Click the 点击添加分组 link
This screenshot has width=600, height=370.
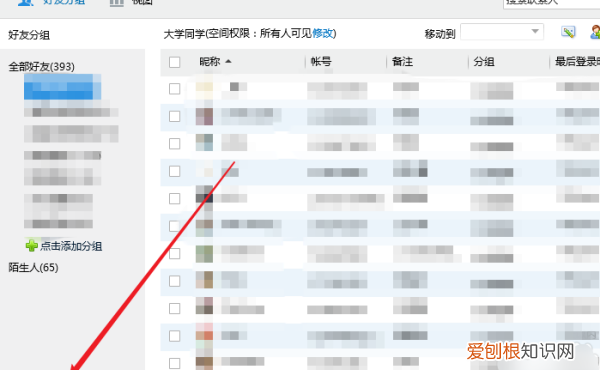71,246
